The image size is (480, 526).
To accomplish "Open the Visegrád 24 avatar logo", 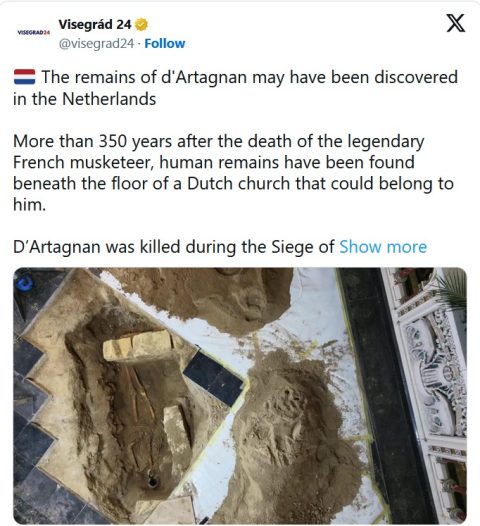I will [34, 33].
